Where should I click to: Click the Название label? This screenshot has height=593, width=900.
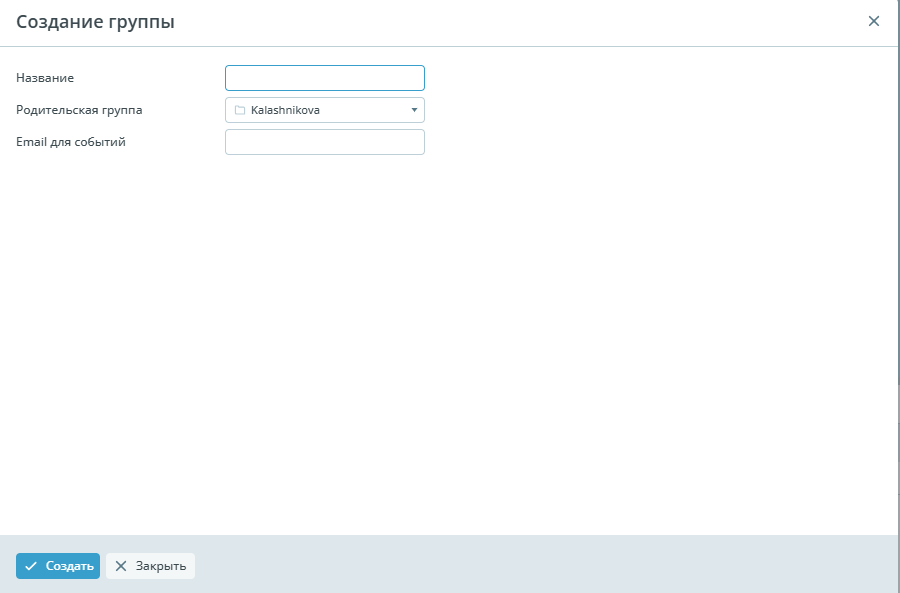coord(45,78)
